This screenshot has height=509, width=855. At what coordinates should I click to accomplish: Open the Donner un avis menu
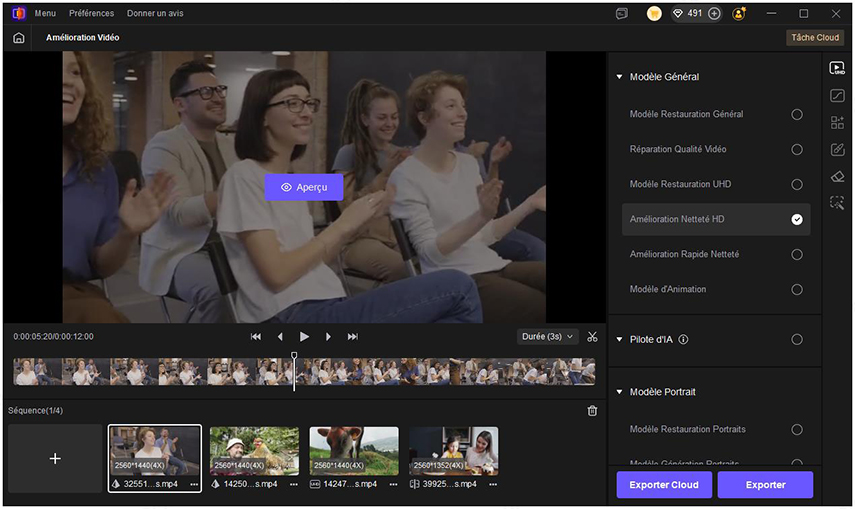(x=155, y=14)
